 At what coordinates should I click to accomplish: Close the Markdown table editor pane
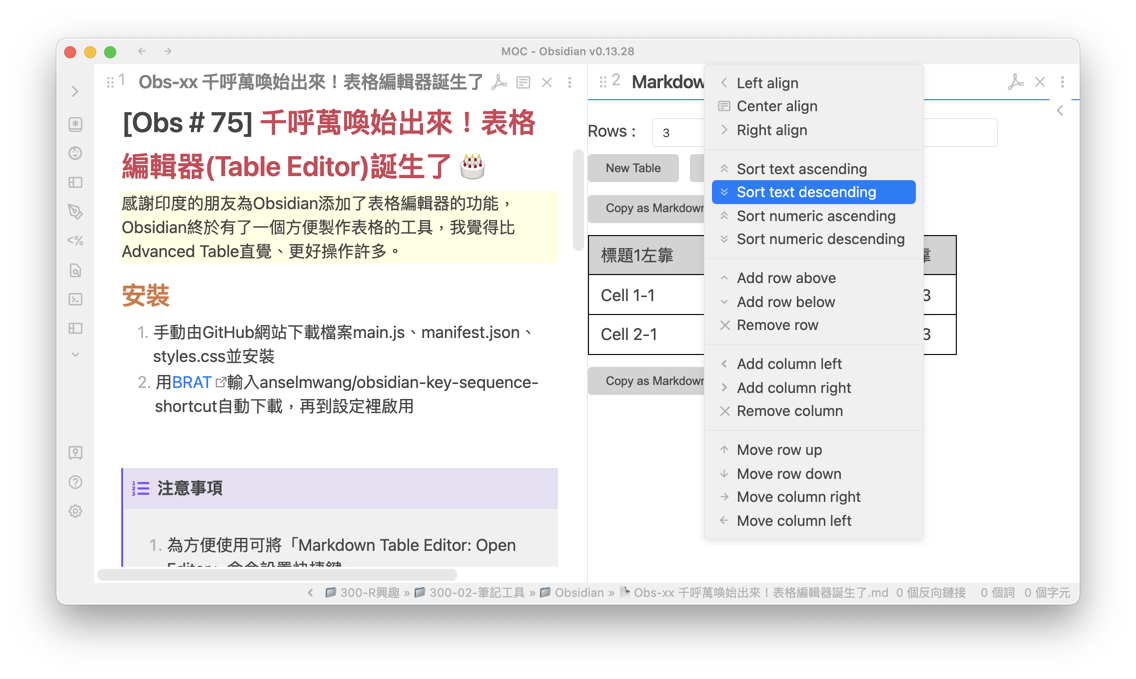[1040, 83]
